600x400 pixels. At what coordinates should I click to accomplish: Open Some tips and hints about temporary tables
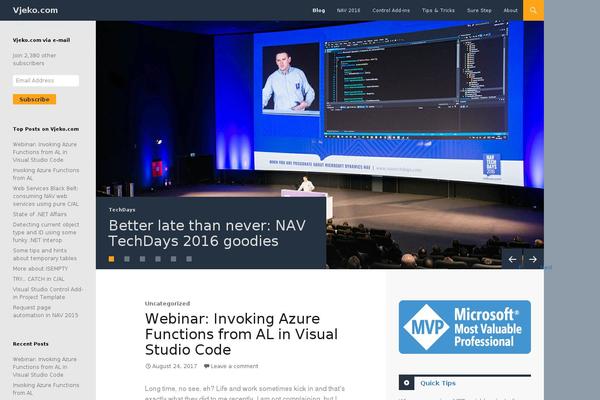[x=44, y=255]
